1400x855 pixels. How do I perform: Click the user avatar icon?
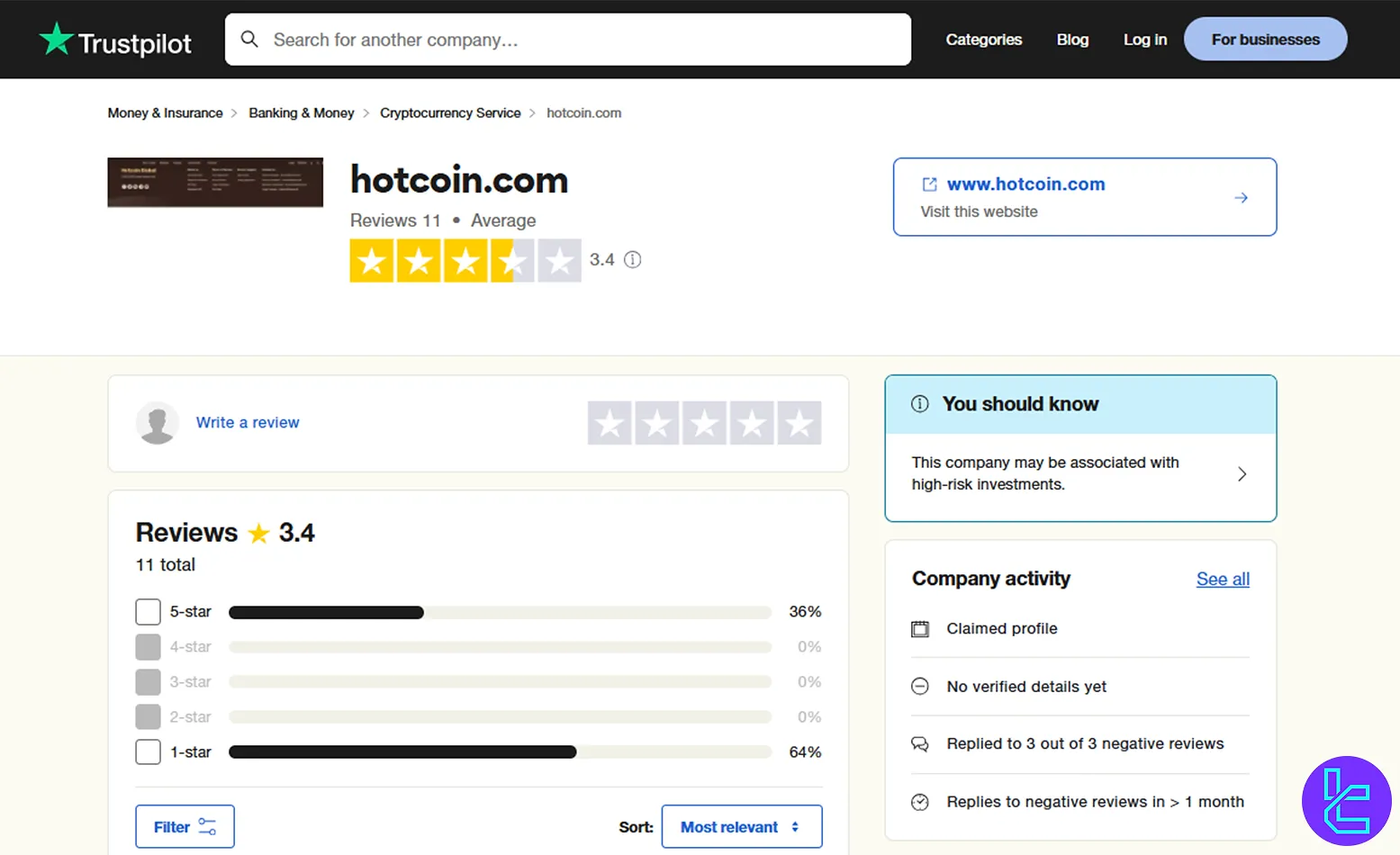(x=158, y=423)
